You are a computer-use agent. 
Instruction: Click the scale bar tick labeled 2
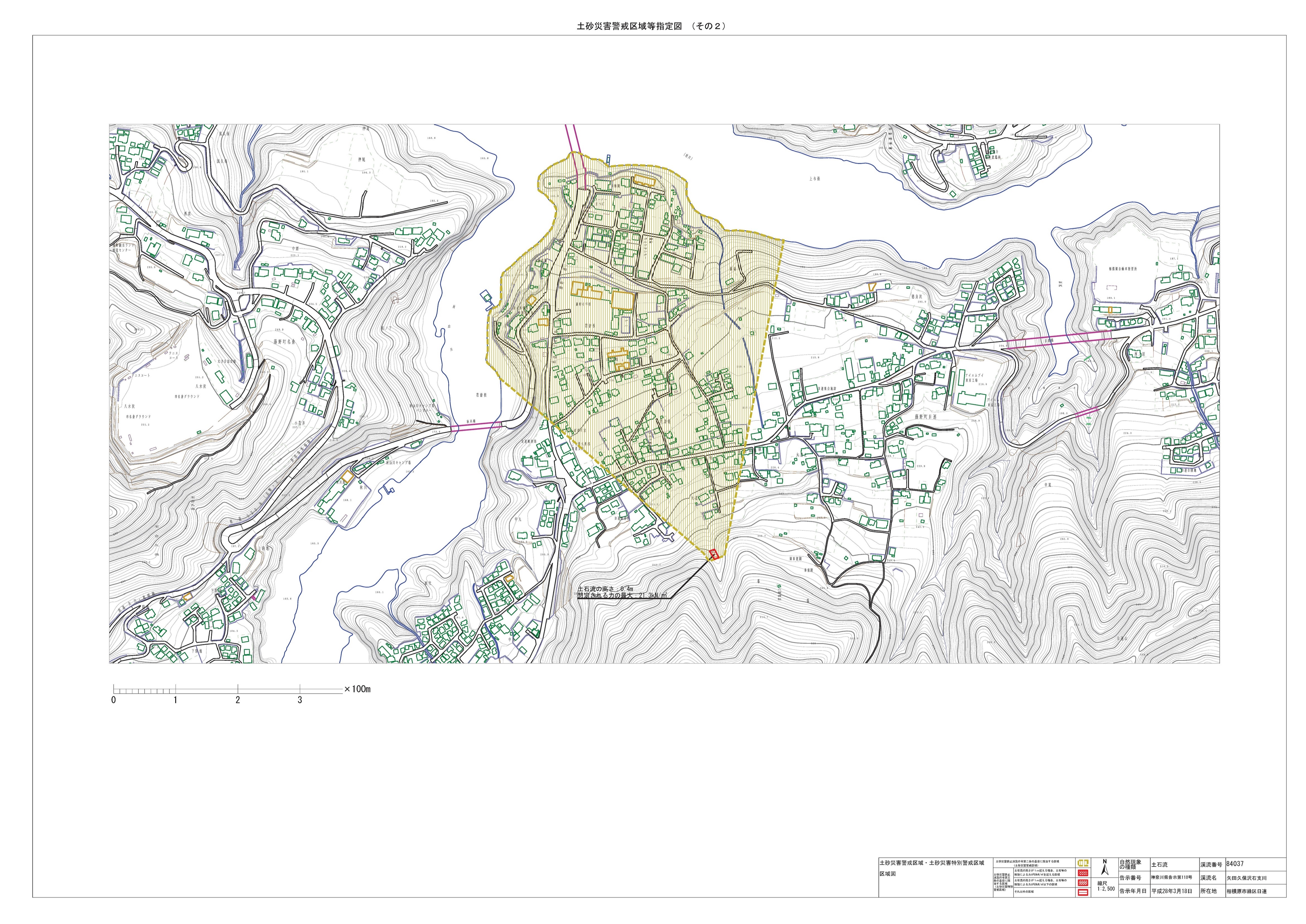pos(238,700)
